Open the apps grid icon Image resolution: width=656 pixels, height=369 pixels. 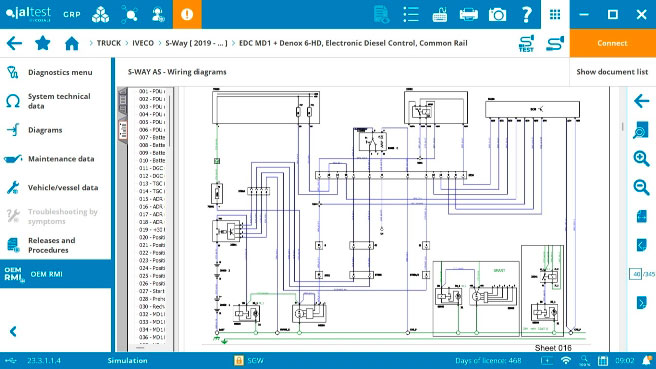tap(555, 14)
